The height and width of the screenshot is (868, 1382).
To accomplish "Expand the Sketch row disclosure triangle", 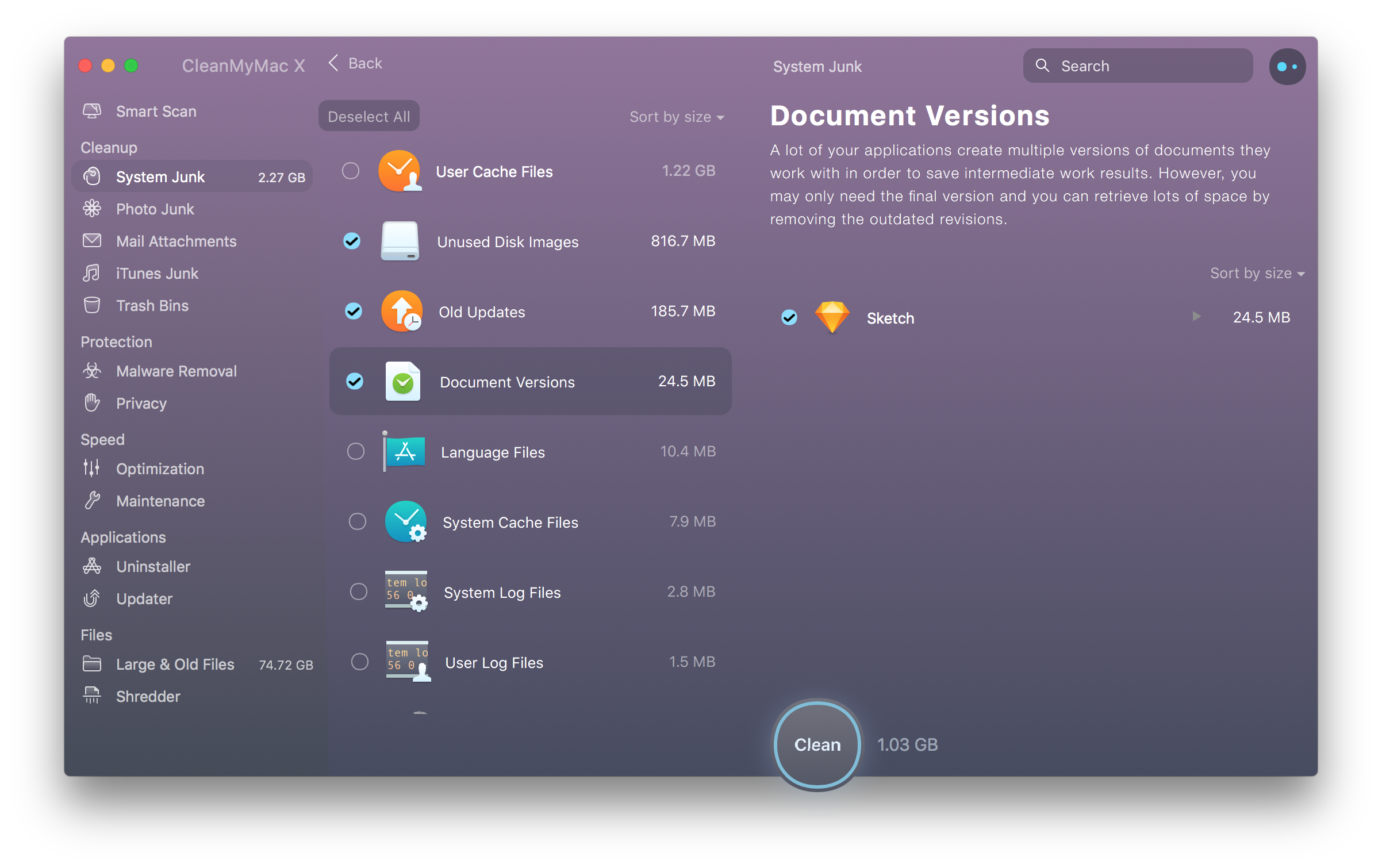I will tap(1196, 317).
